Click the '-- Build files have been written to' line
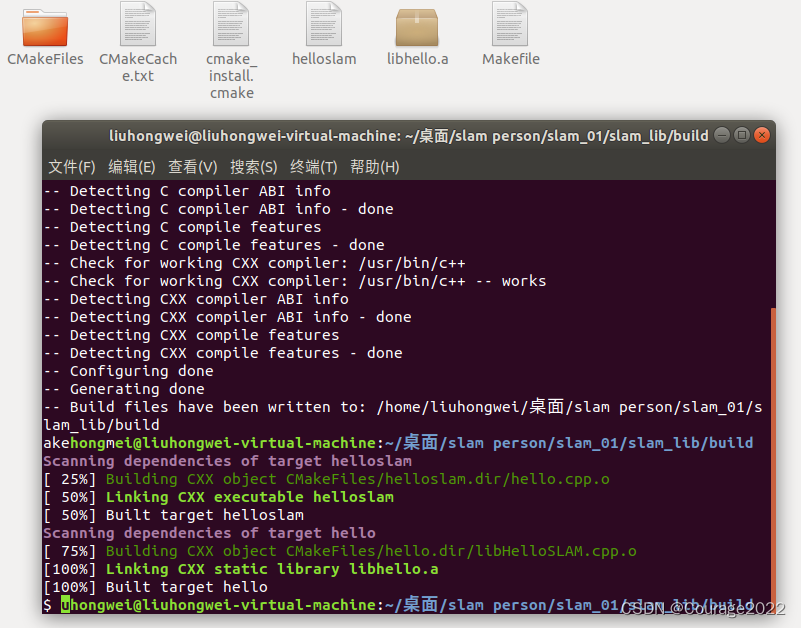801x628 pixels. (403, 416)
